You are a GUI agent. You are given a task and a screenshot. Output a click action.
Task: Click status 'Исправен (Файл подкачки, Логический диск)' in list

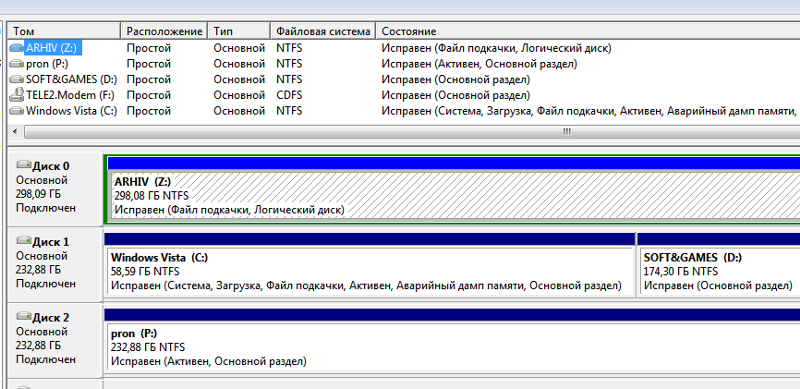496,48
